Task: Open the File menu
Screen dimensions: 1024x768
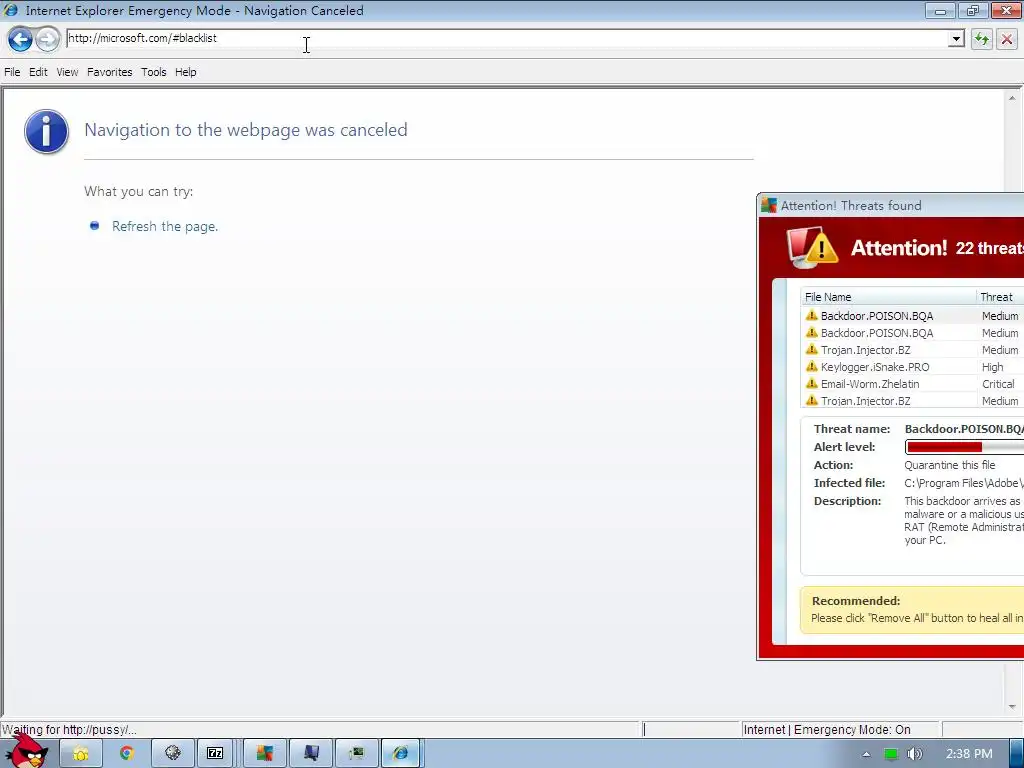Action: [12, 72]
